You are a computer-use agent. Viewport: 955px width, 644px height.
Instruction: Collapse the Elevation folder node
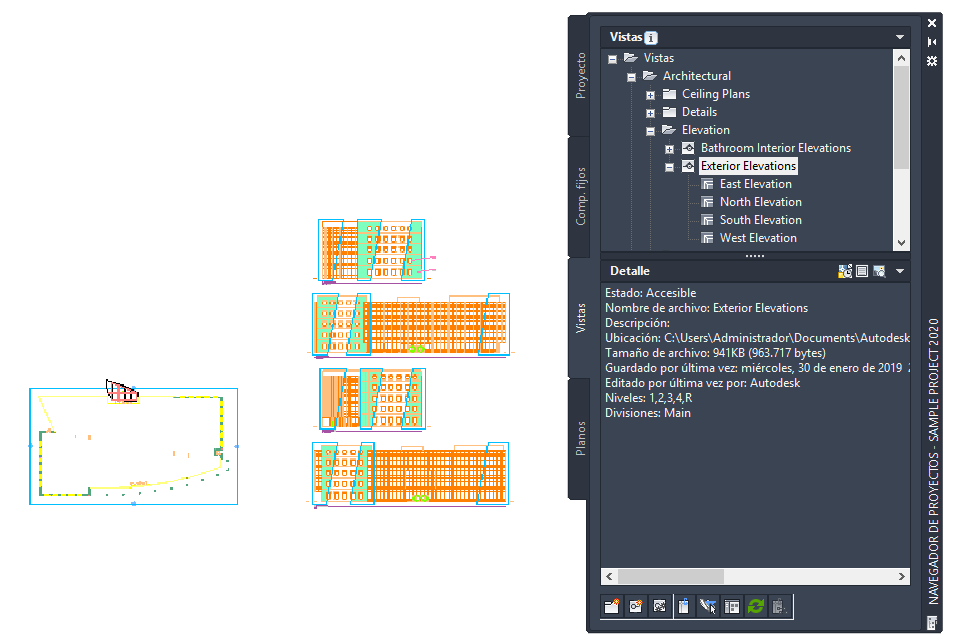pos(650,131)
